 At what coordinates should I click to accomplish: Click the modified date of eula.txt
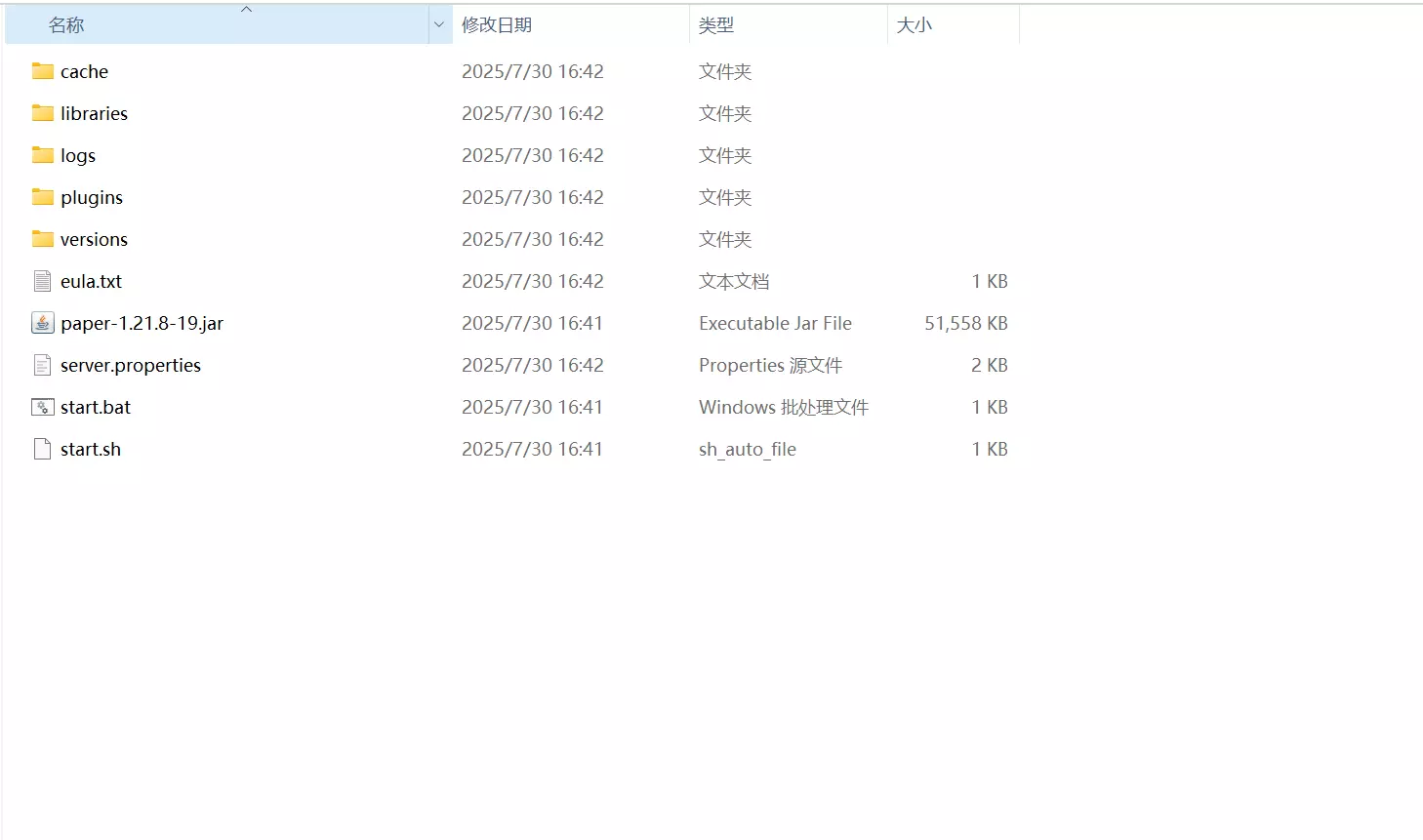533,281
